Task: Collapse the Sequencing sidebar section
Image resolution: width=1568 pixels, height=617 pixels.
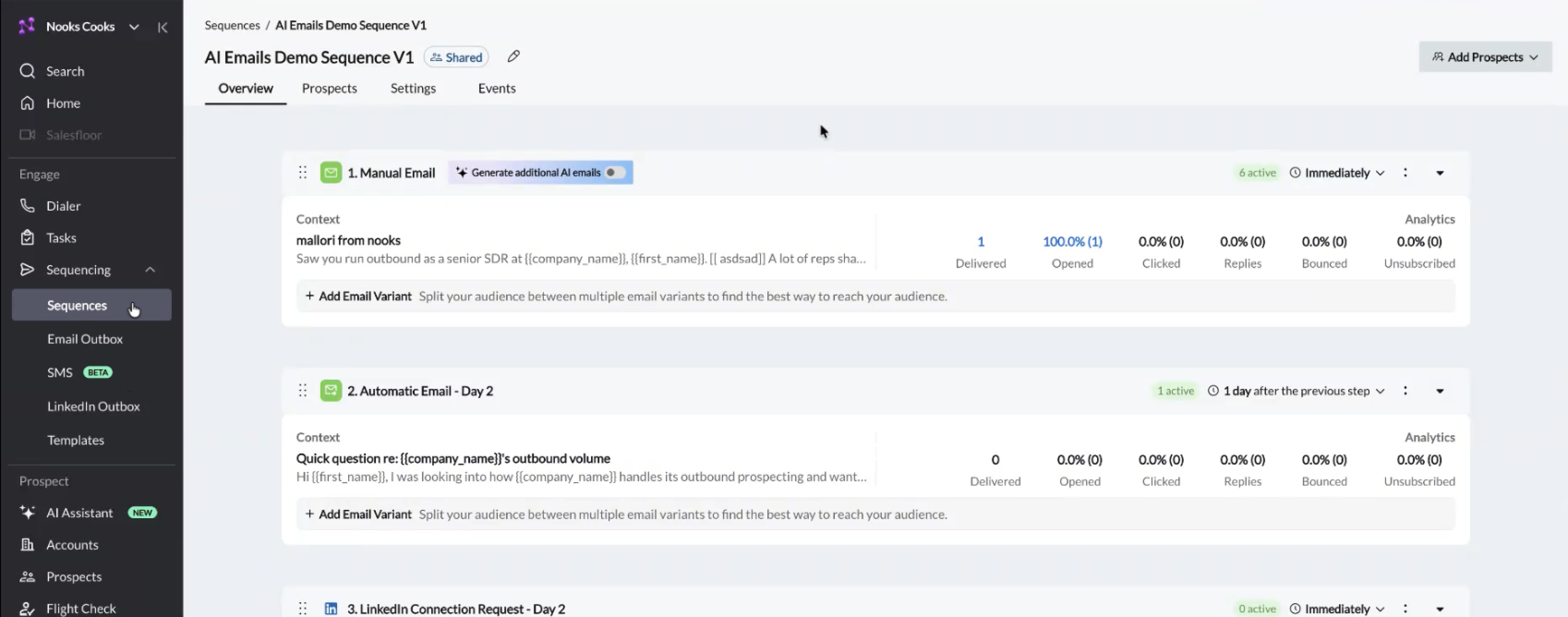Action: coord(151,270)
